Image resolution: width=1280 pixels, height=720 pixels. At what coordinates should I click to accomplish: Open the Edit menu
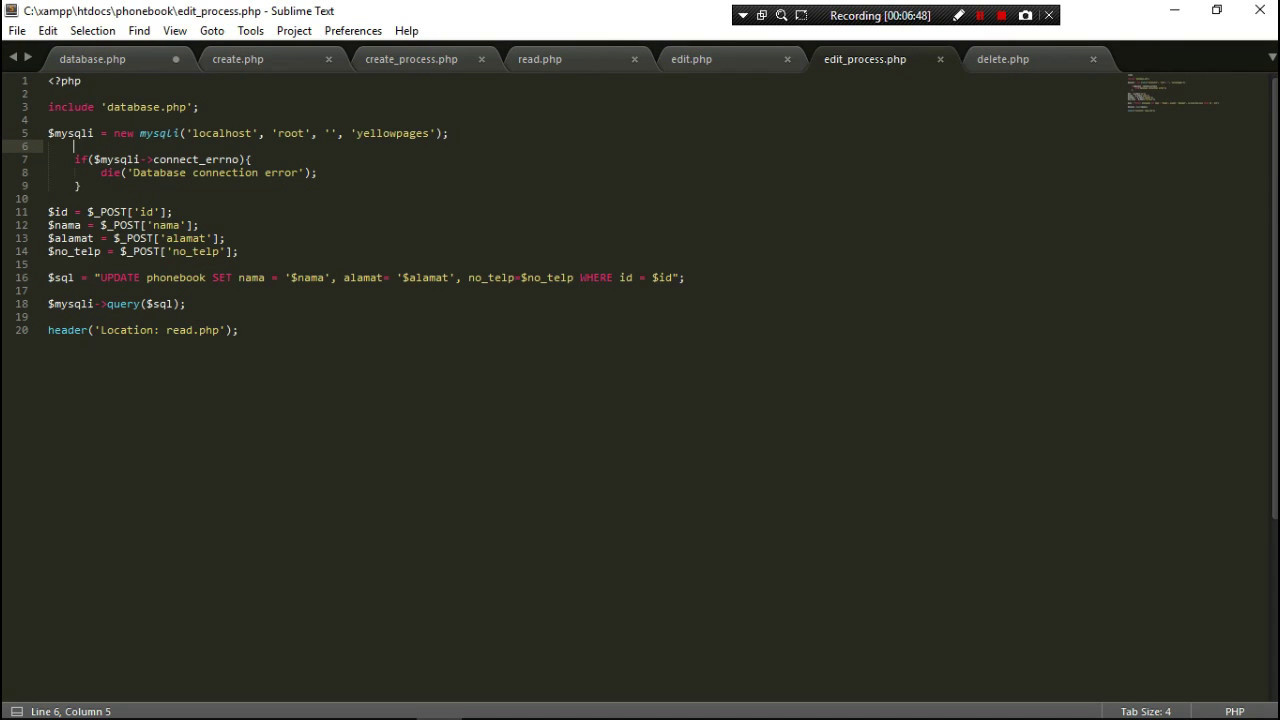[48, 31]
